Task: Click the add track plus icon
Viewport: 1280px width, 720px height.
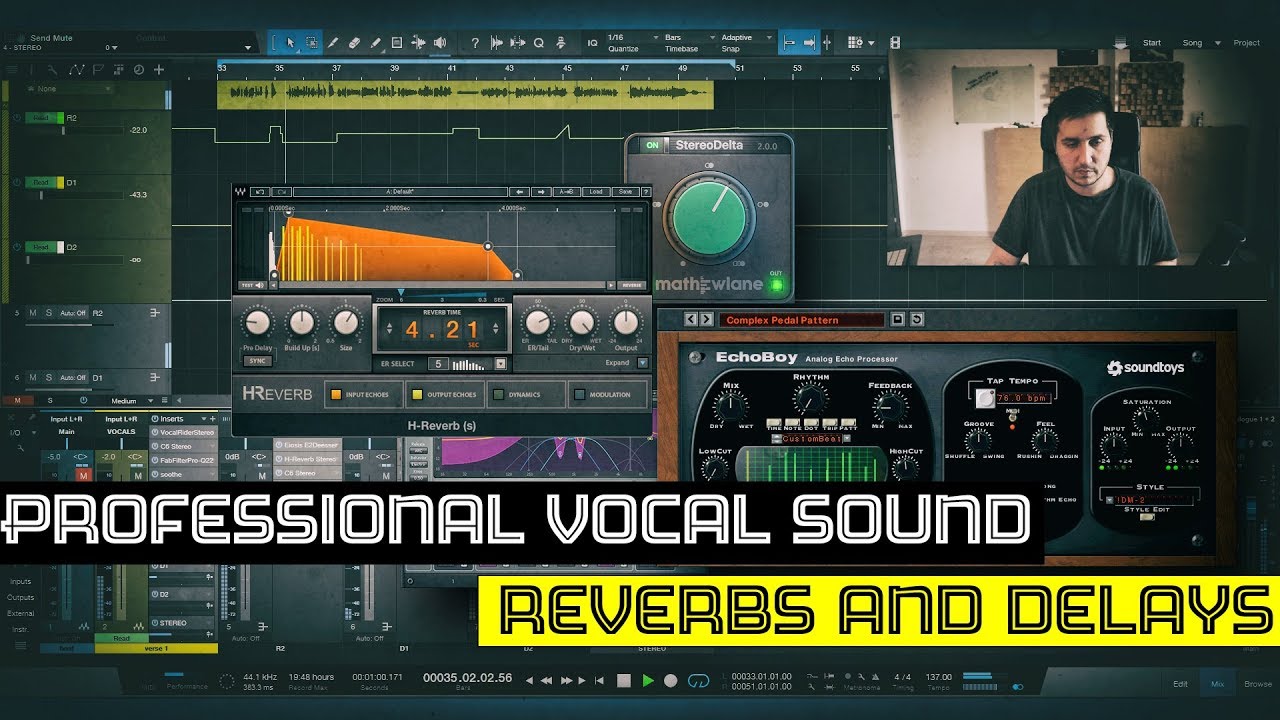Action: (158, 70)
